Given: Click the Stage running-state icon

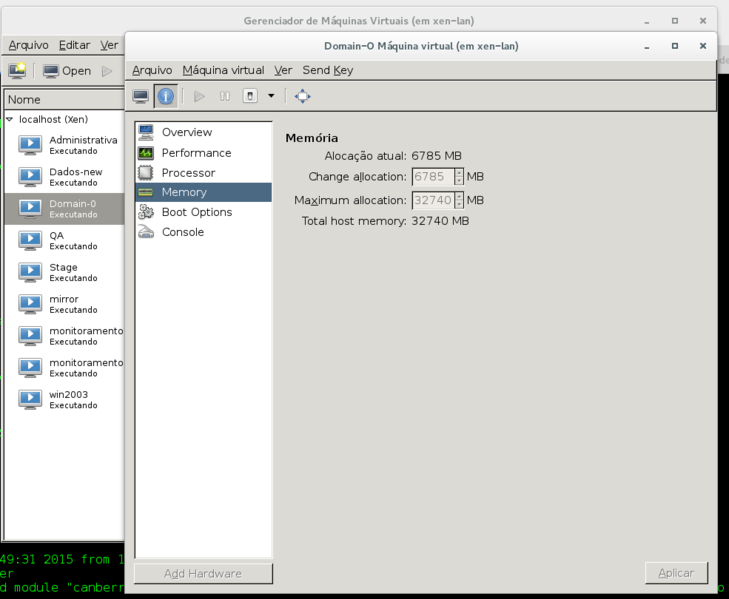Looking at the screenshot, I should (30, 272).
